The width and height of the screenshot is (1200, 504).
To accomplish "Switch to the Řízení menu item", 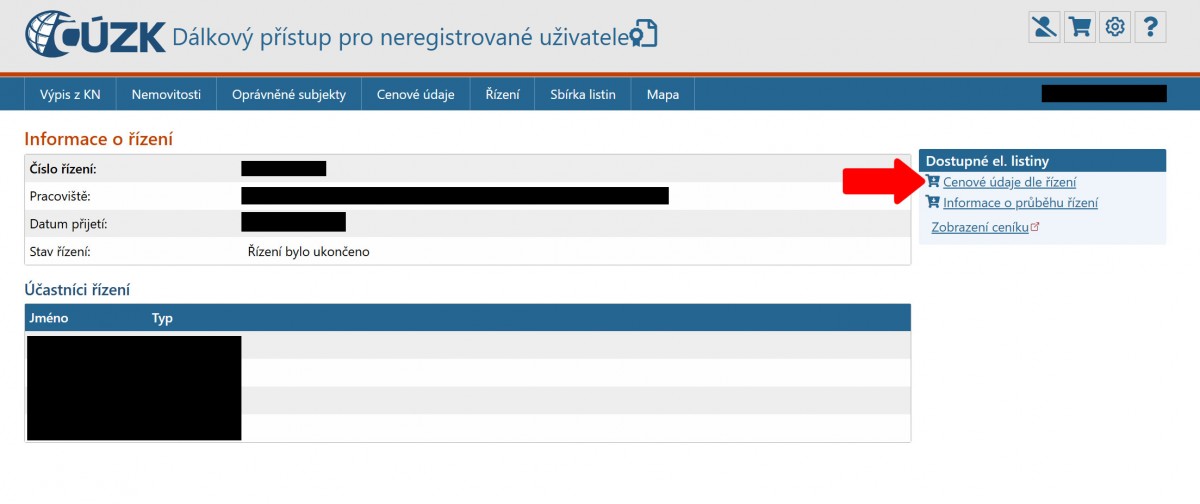I will coord(502,95).
